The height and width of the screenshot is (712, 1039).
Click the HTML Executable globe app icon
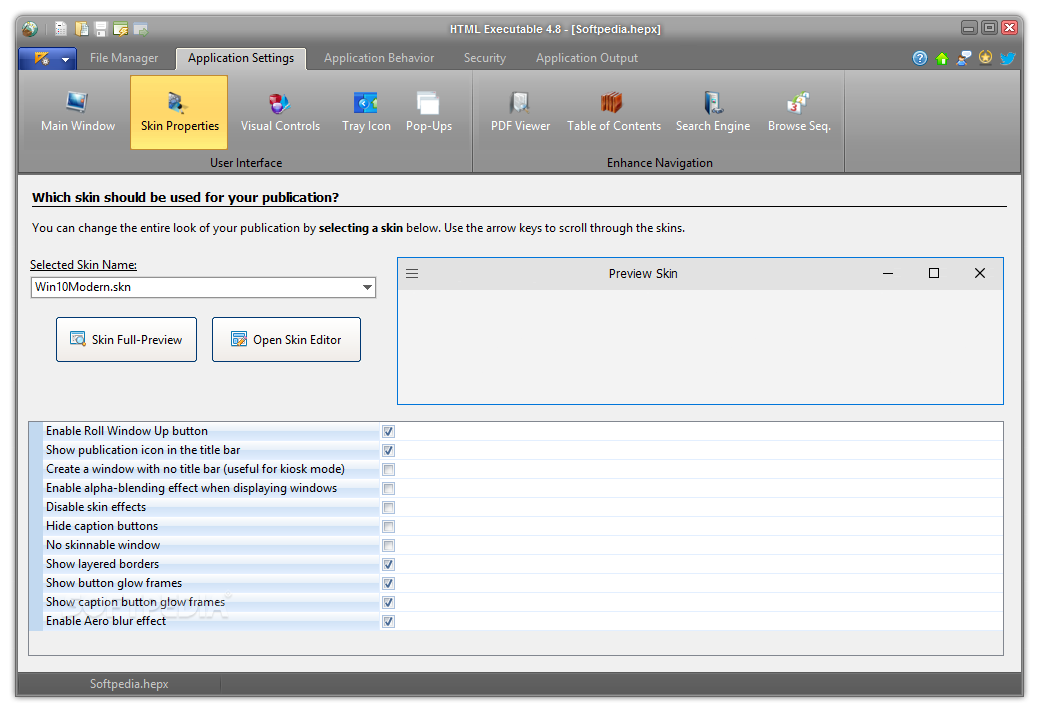coord(29,29)
